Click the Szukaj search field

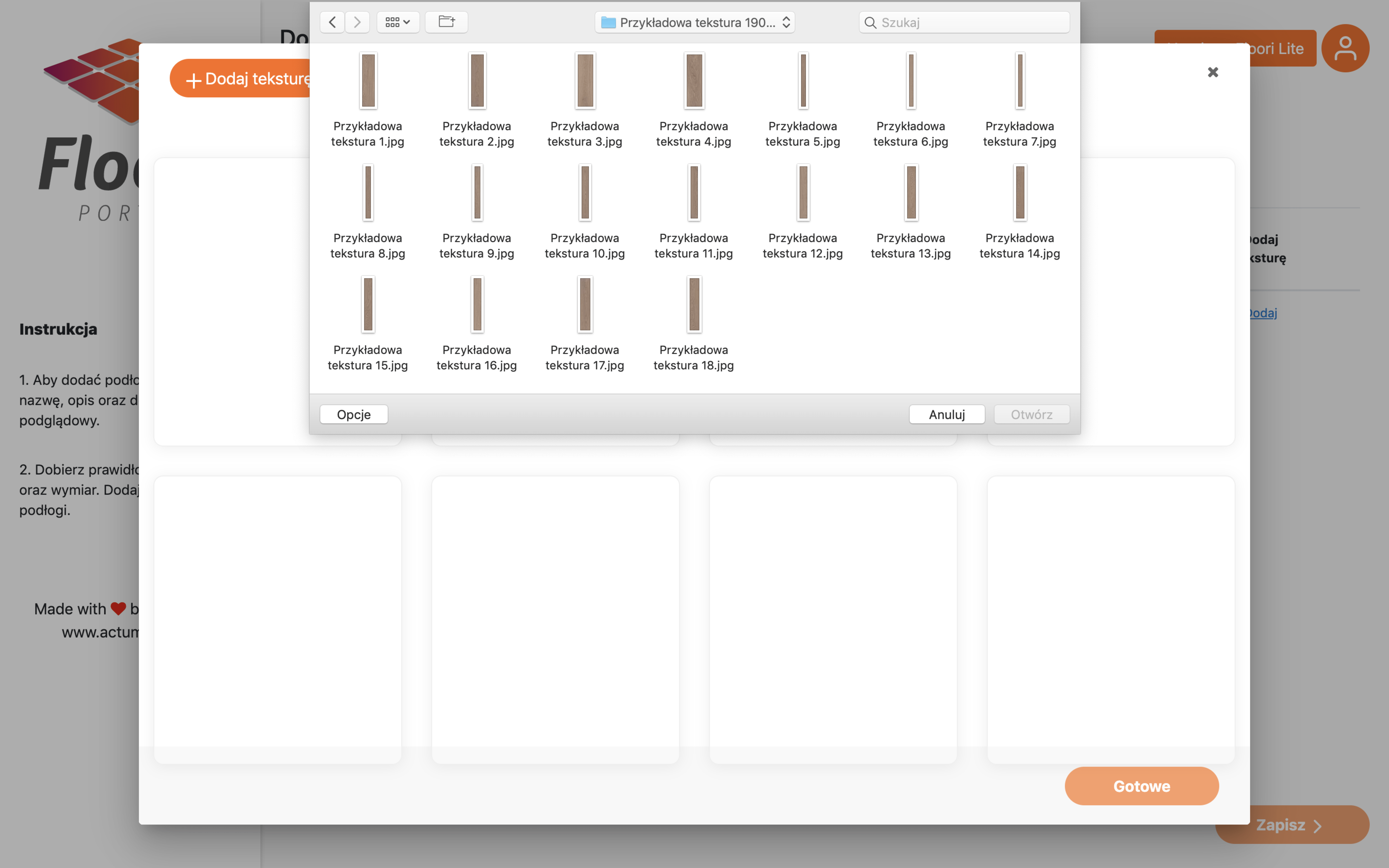tap(964, 22)
